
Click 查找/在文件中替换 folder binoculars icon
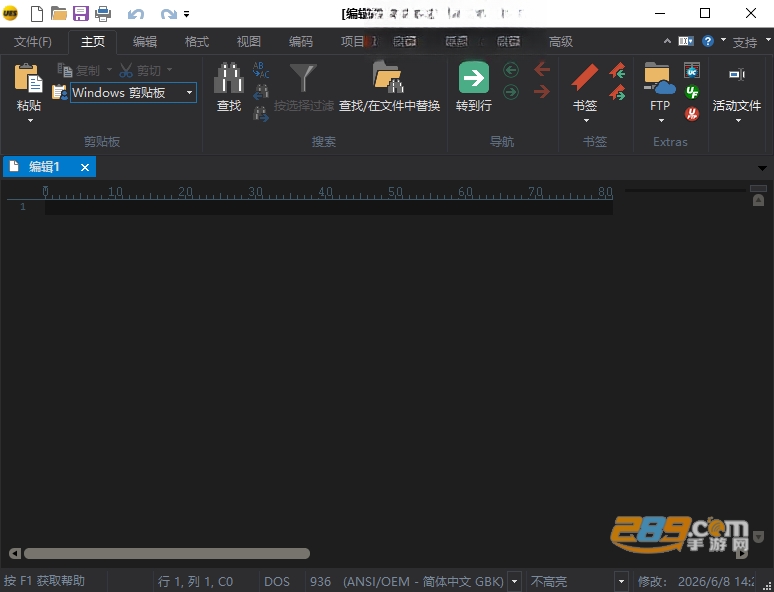pyautogui.click(x=388, y=78)
